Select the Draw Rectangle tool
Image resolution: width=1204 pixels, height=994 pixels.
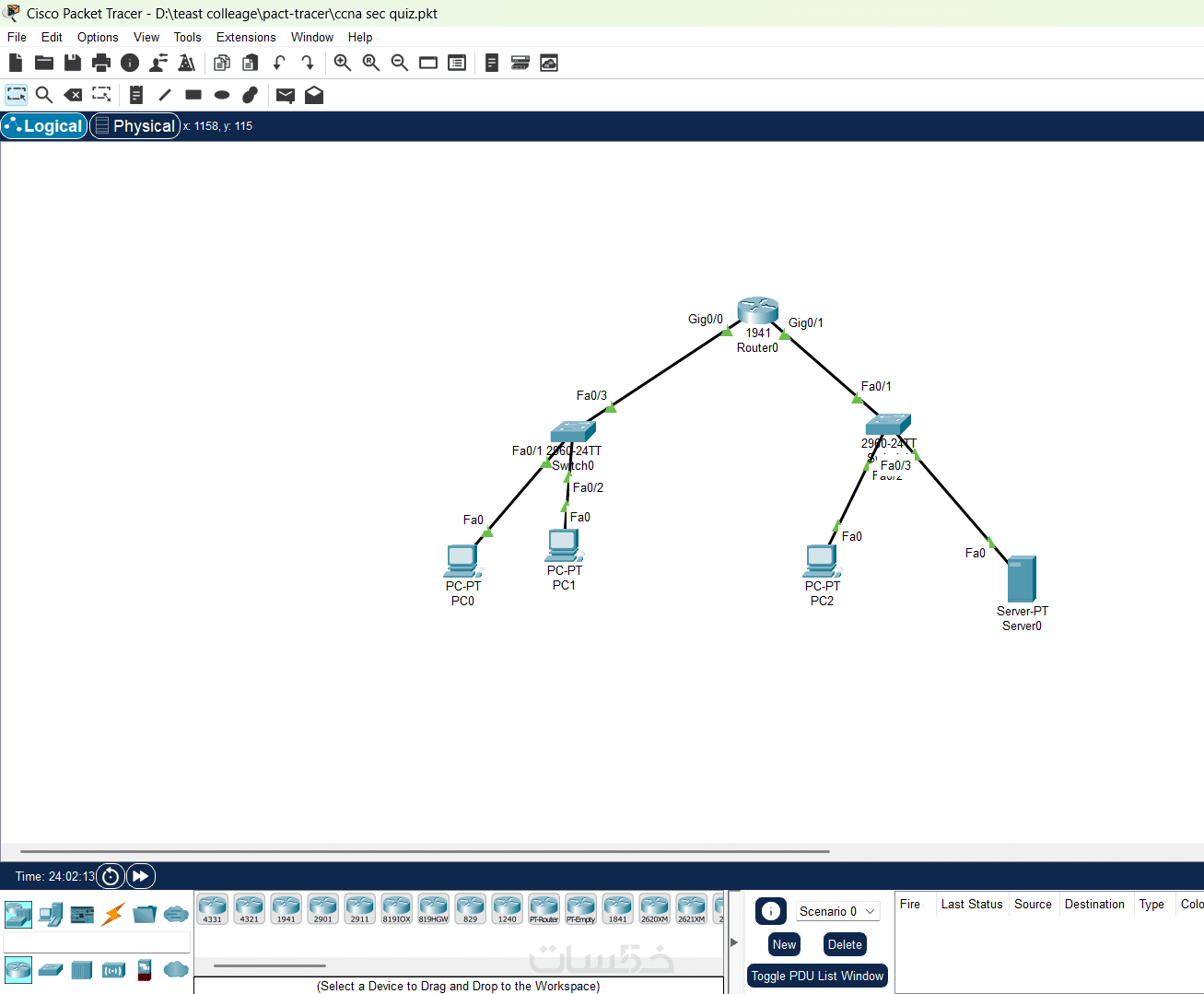click(x=193, y=95)
